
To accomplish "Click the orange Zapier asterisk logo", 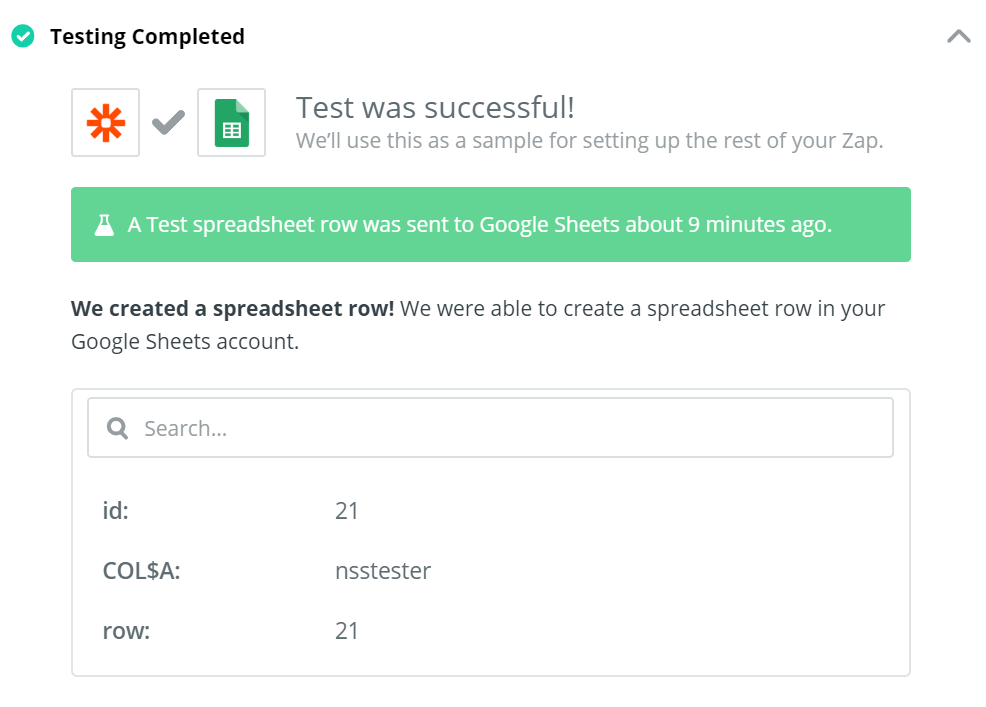I will coord(106,122).
